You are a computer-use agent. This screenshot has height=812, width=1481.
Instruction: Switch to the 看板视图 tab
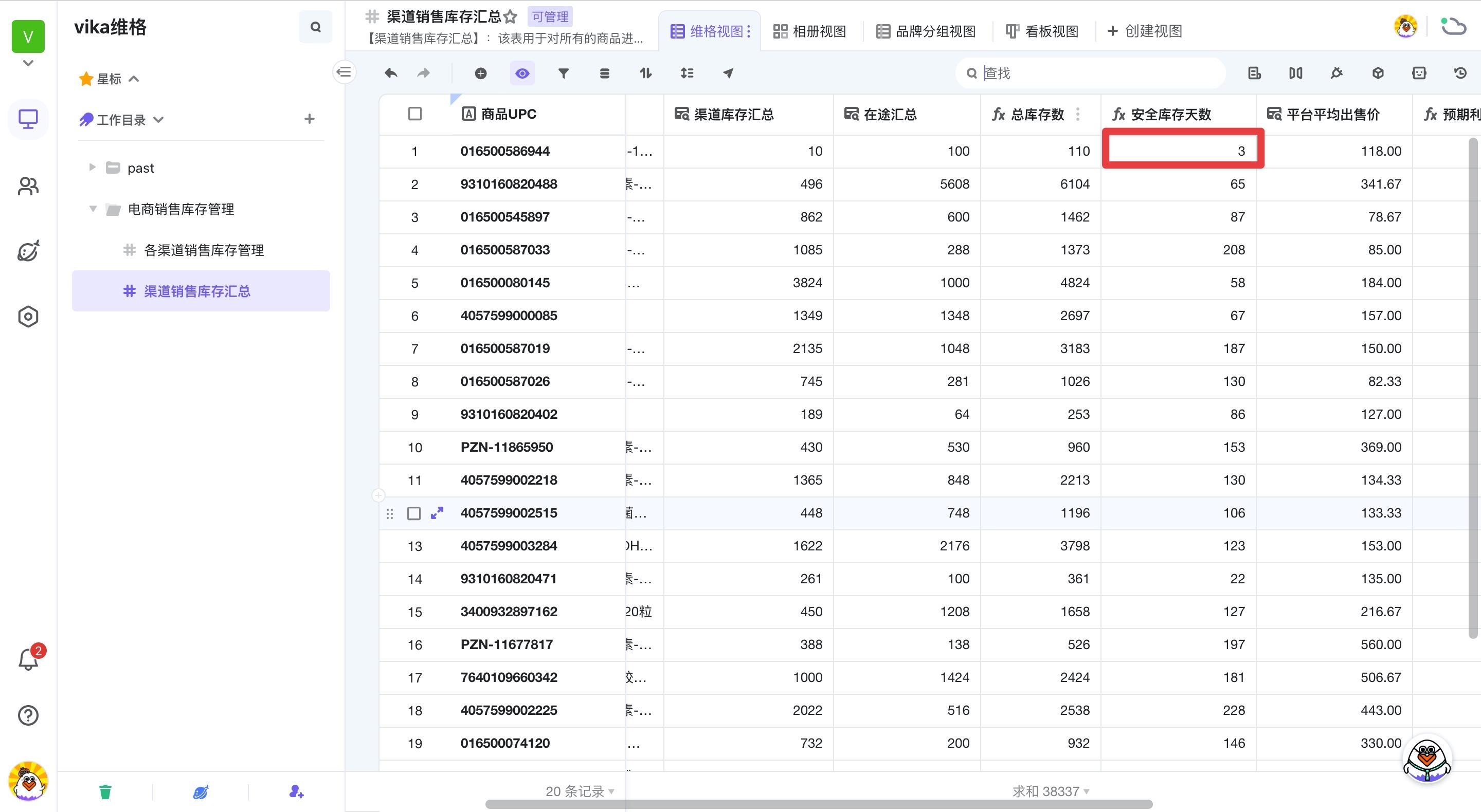tap(1042, 31)
